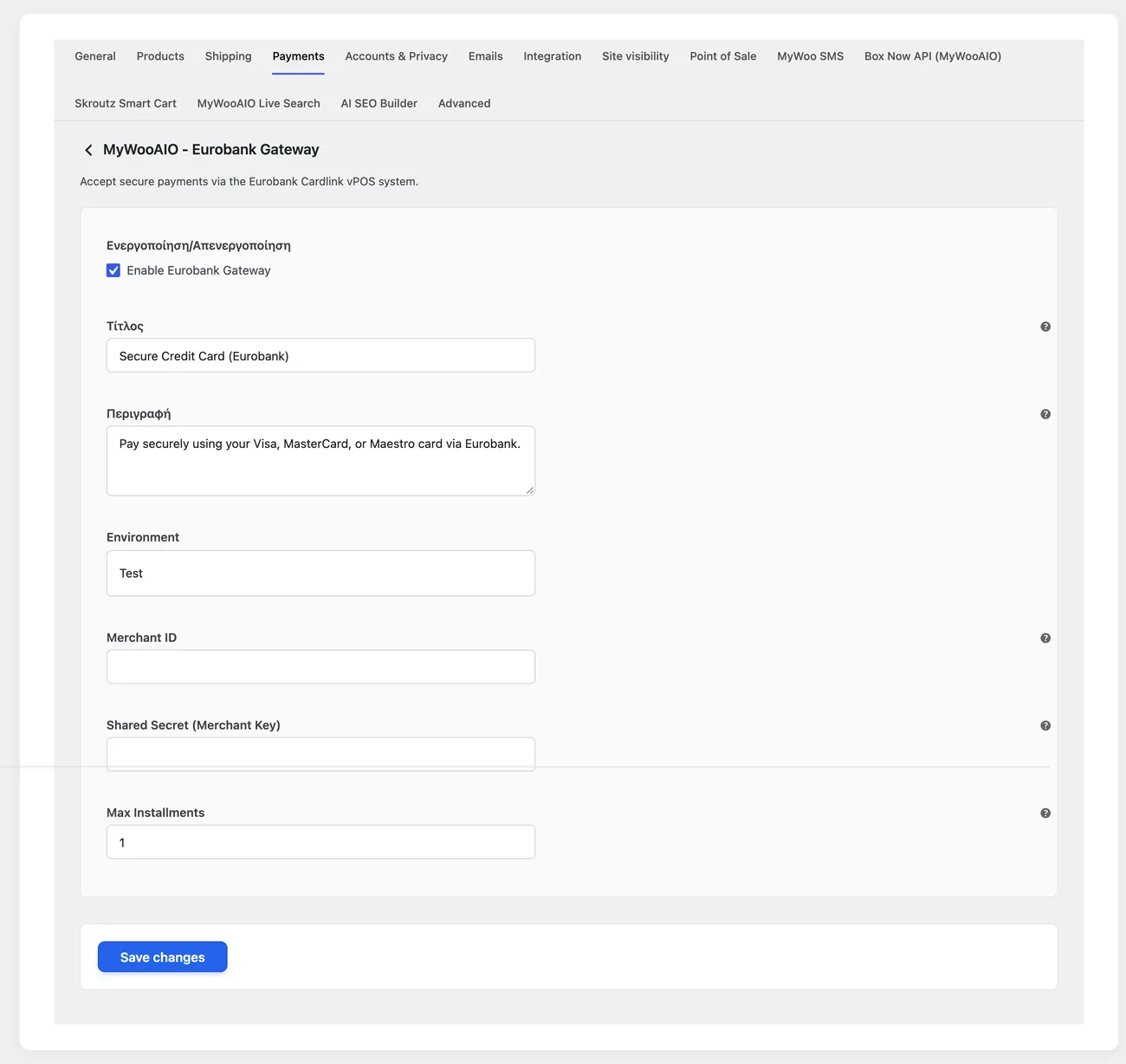Toggle Enable Eurobank Gateway checkbox
Image resolution: width=1126 pixels, height=1064 pixels.
coord(113,270)
